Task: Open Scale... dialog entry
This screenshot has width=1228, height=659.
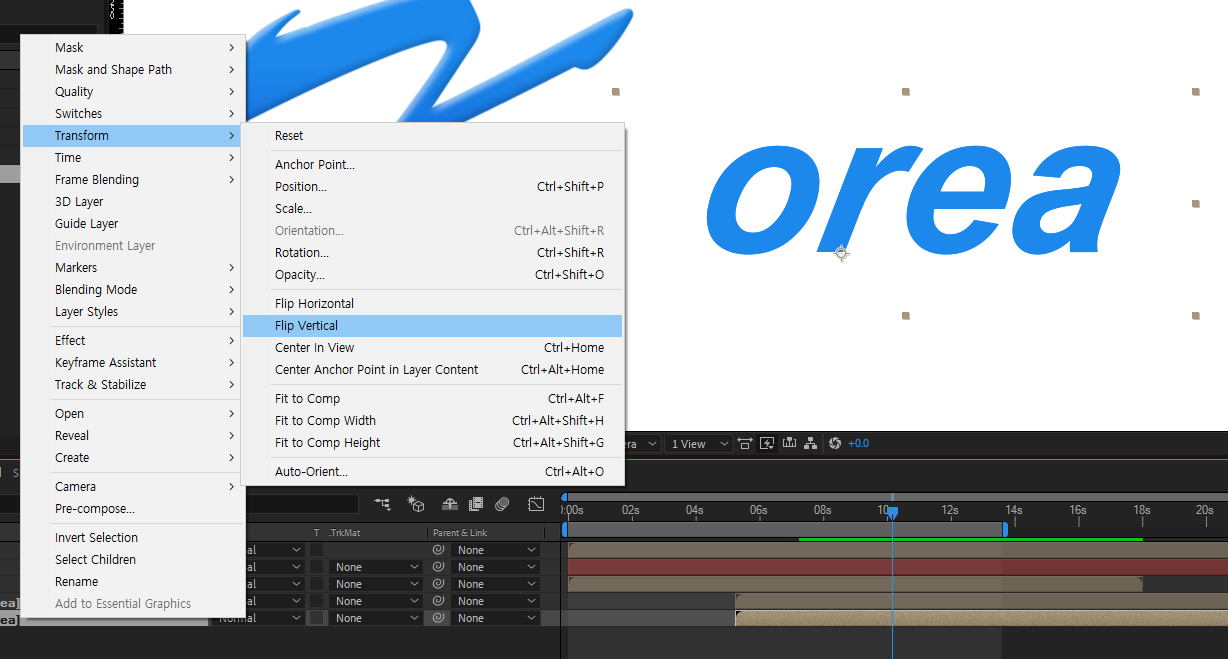Action: tap(432, 208)
